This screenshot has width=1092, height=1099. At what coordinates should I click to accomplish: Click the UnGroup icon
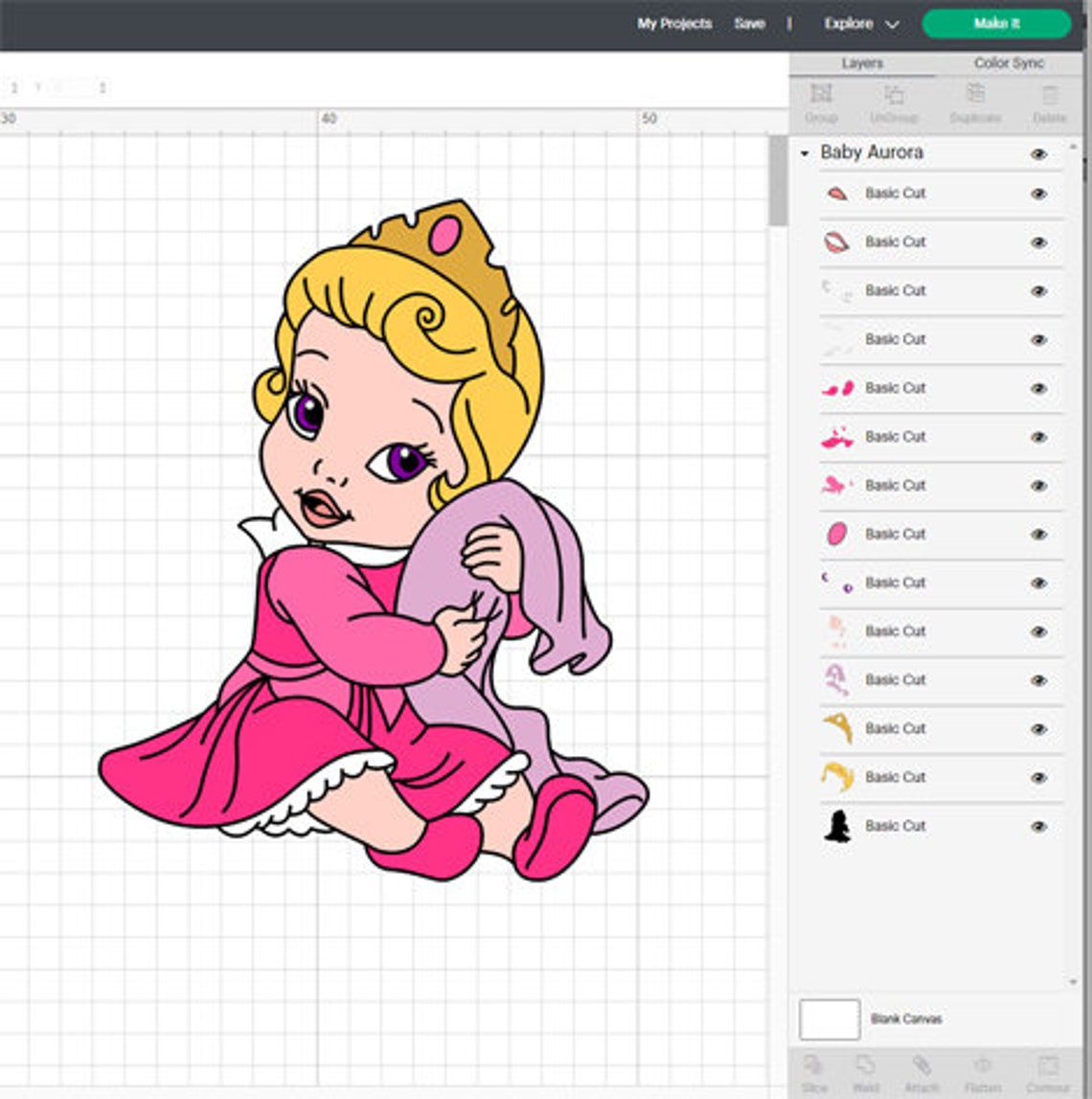pyautogui.click(x=896, y=96)
